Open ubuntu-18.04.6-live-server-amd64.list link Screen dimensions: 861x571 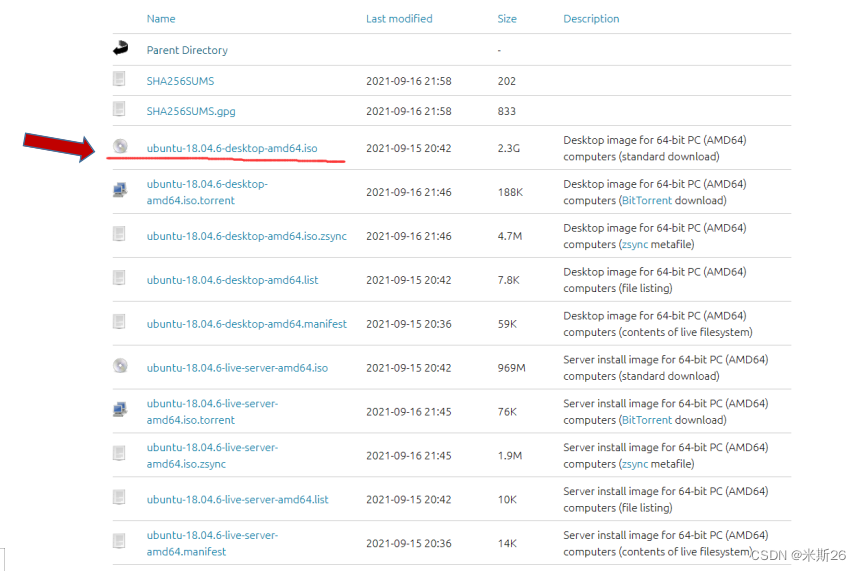click(x=237, y=500)
